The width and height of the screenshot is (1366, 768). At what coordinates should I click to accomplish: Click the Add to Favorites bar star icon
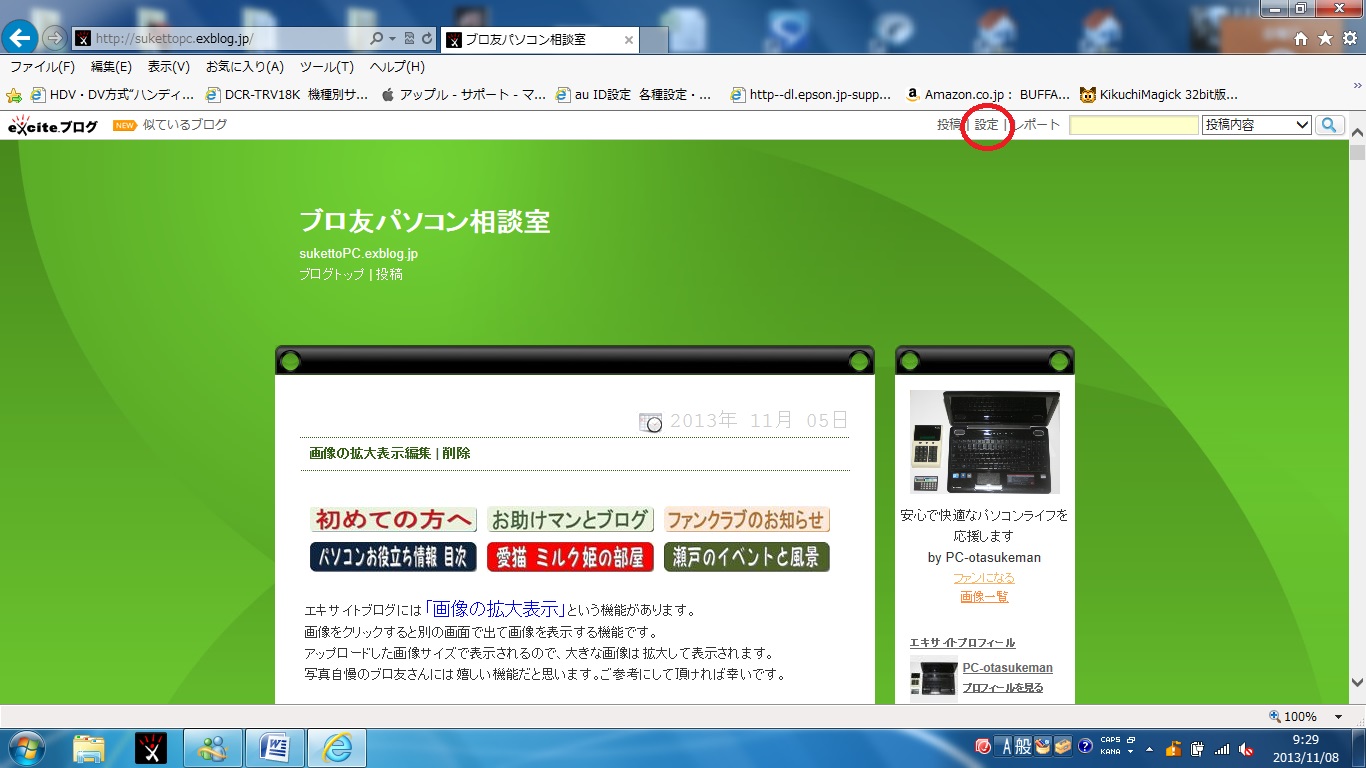pos(14,95)
